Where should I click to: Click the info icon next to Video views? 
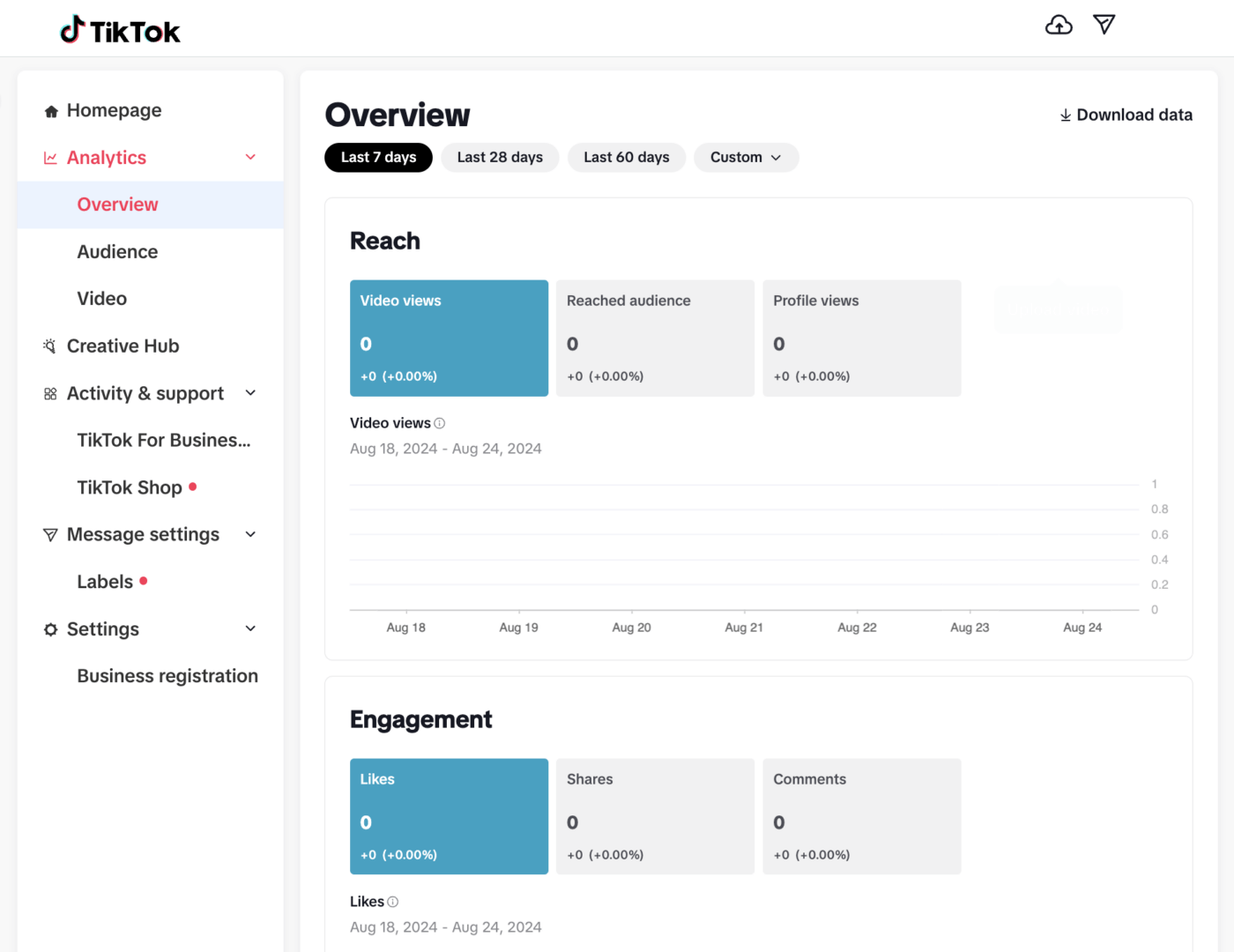click(440, 423)
